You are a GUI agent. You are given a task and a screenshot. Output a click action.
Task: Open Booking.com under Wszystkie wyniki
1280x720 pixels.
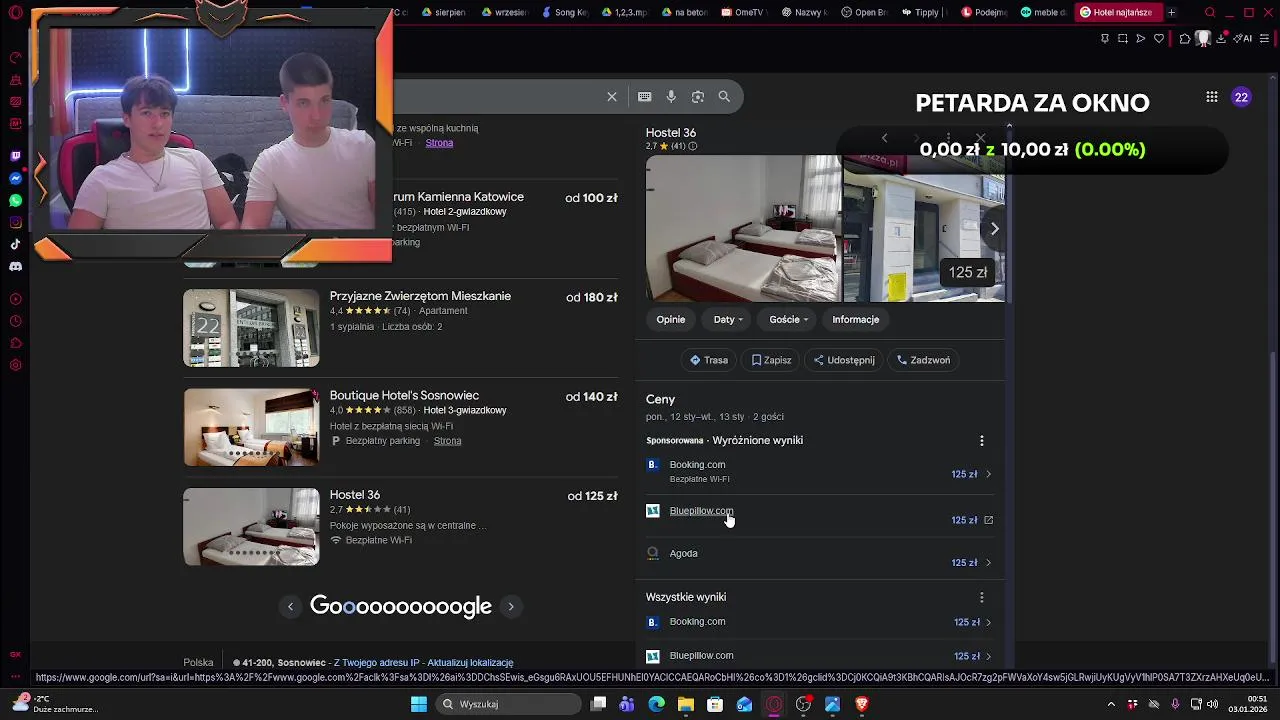(x=820, y=622)
